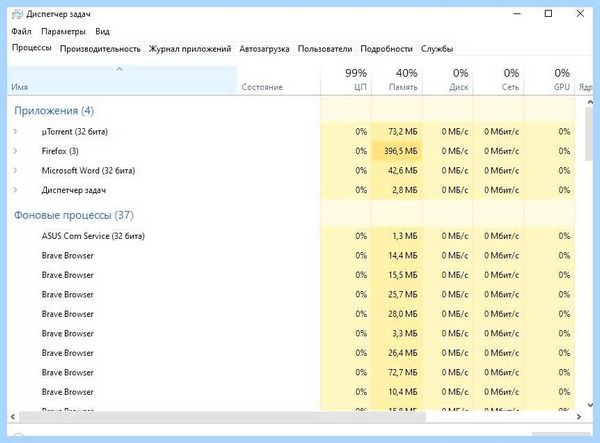This screenshot has width=600, height=443.
Task: Open the Параметры menu
Action: pos(63,31)
